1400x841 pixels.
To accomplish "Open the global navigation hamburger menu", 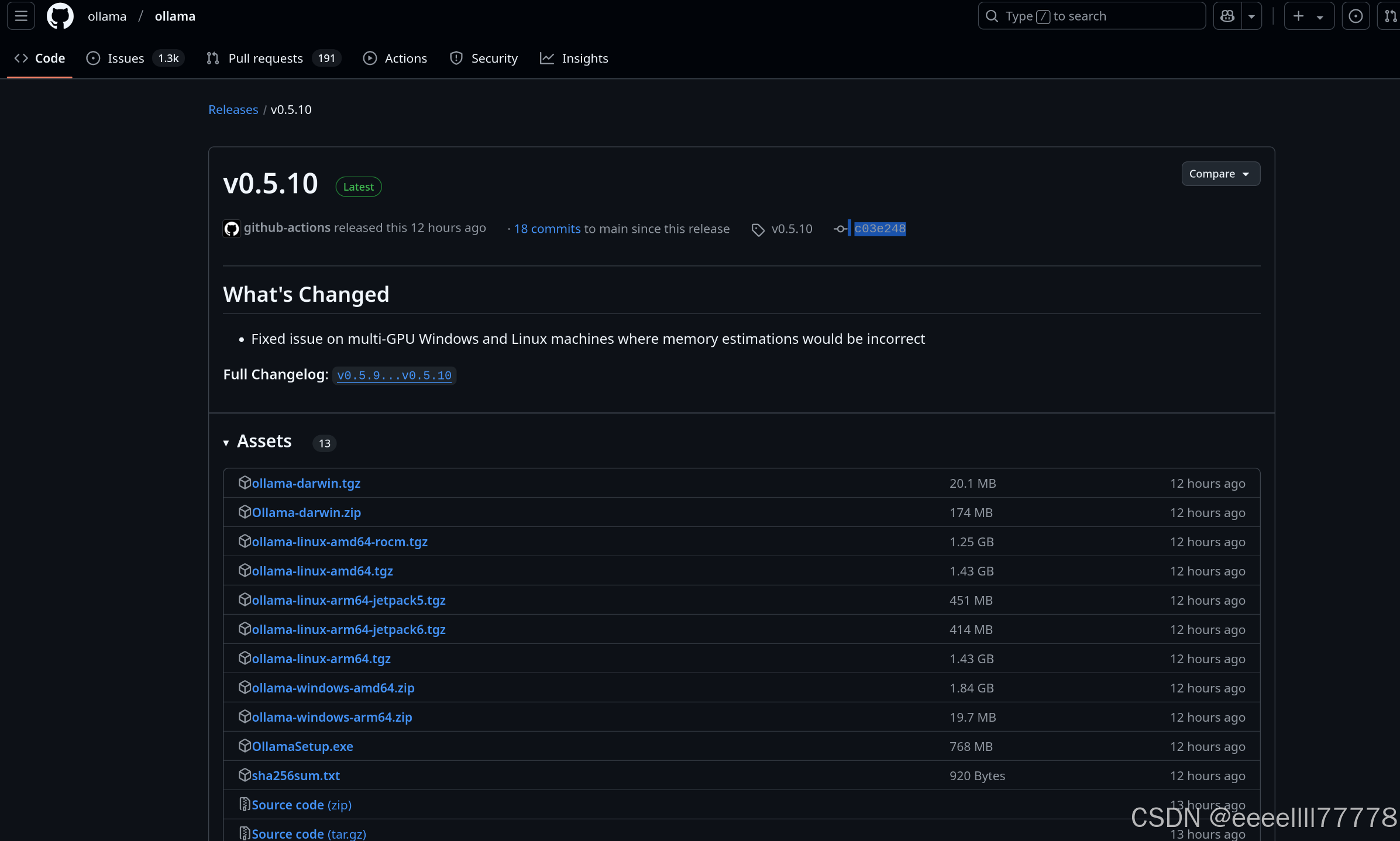I will [x=20, y=16].
